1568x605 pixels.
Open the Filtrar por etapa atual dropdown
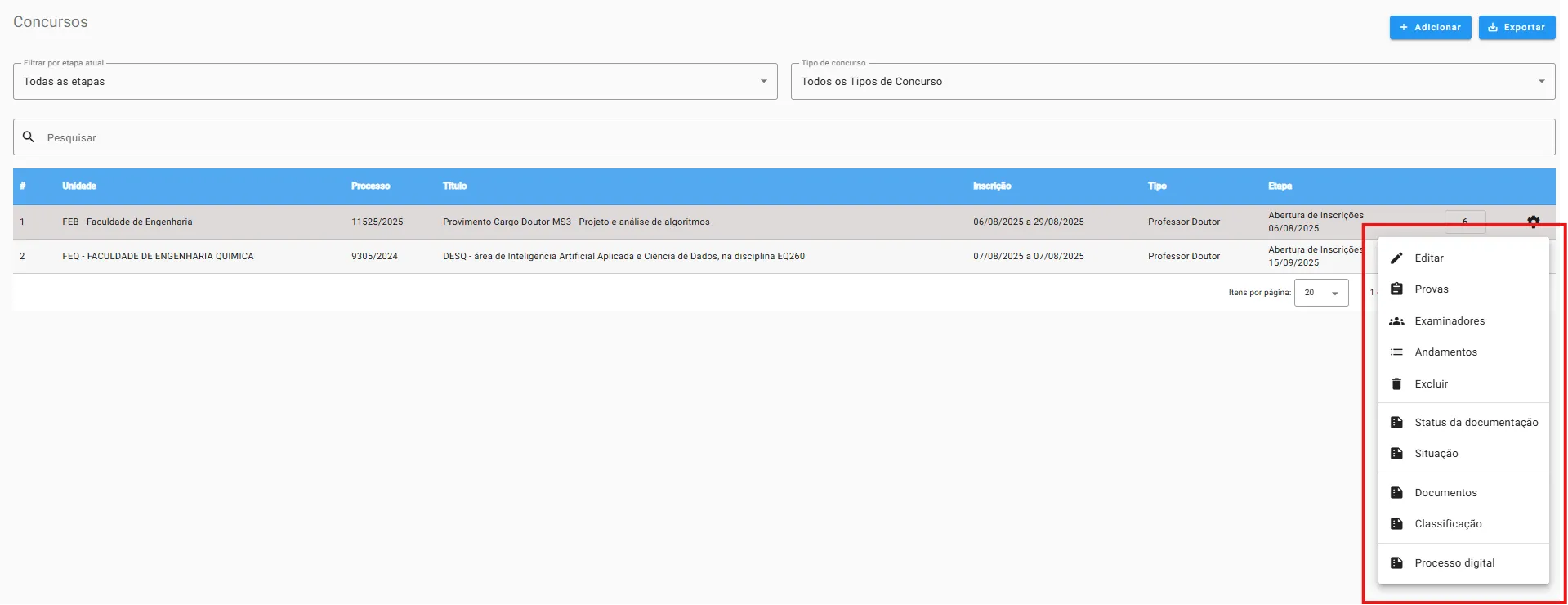coord(395,82)
